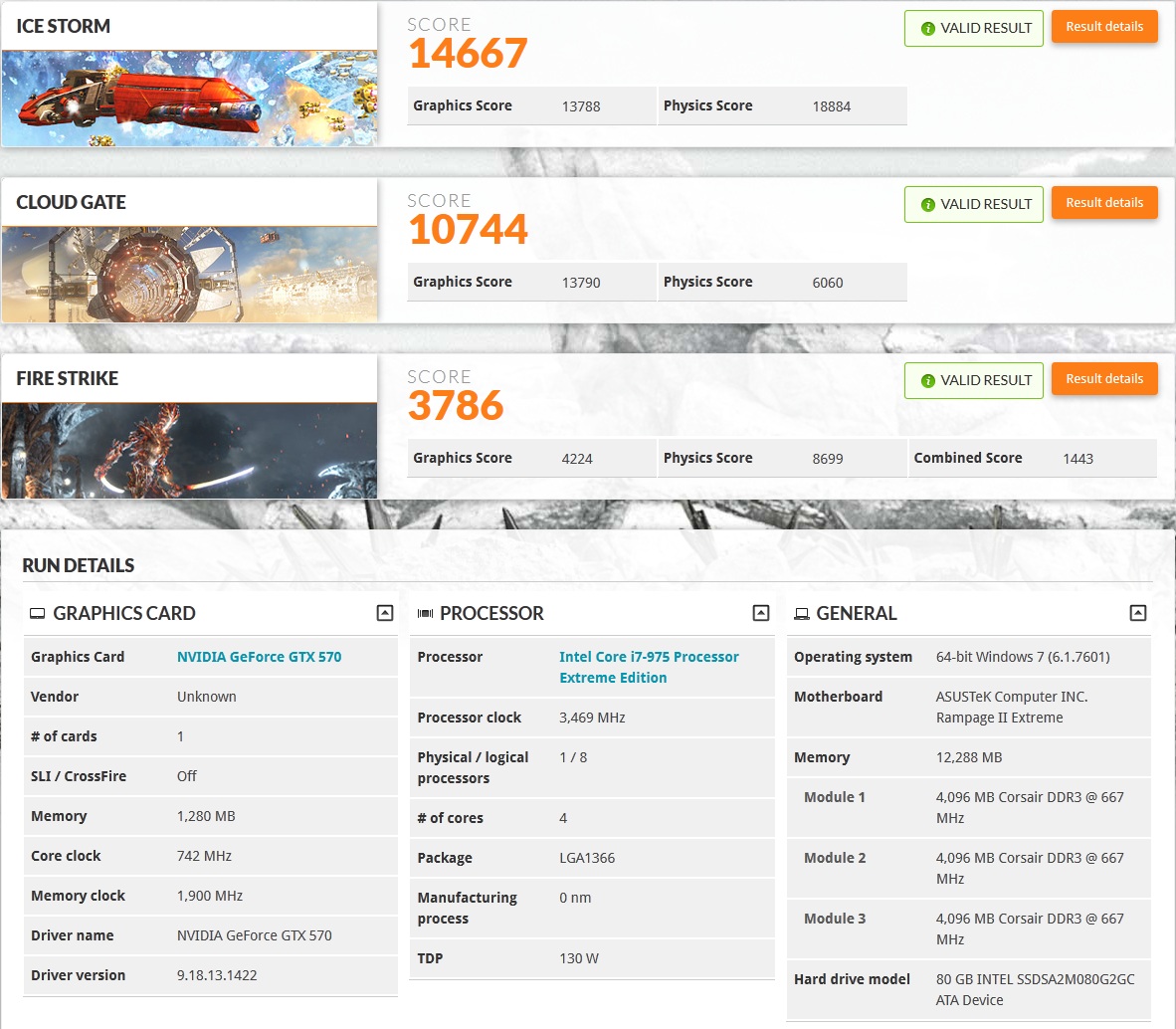Select driver version 9.18.13.1422
The width and height of the screenshot is (1176, 1029).
coord(218,975)
